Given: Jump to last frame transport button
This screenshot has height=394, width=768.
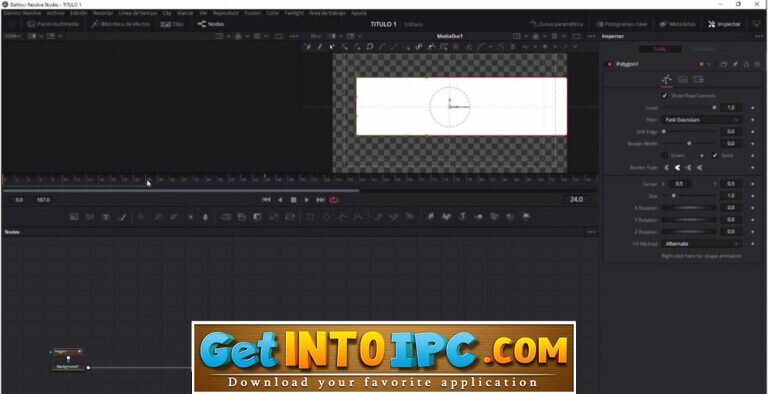Looking at the screenshot, I should pos(320,199).
